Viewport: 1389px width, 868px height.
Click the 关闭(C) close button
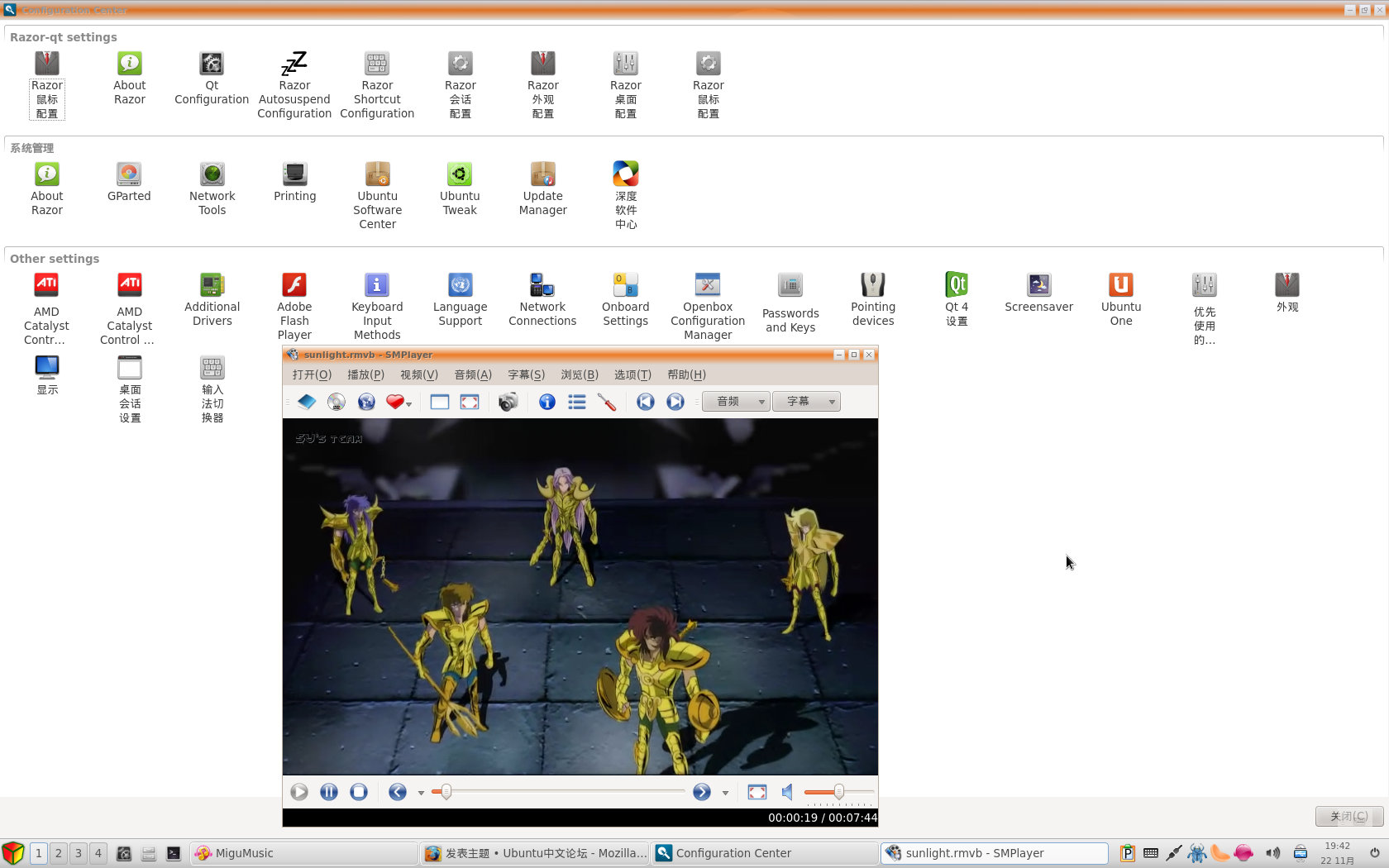coord(1348,816)
